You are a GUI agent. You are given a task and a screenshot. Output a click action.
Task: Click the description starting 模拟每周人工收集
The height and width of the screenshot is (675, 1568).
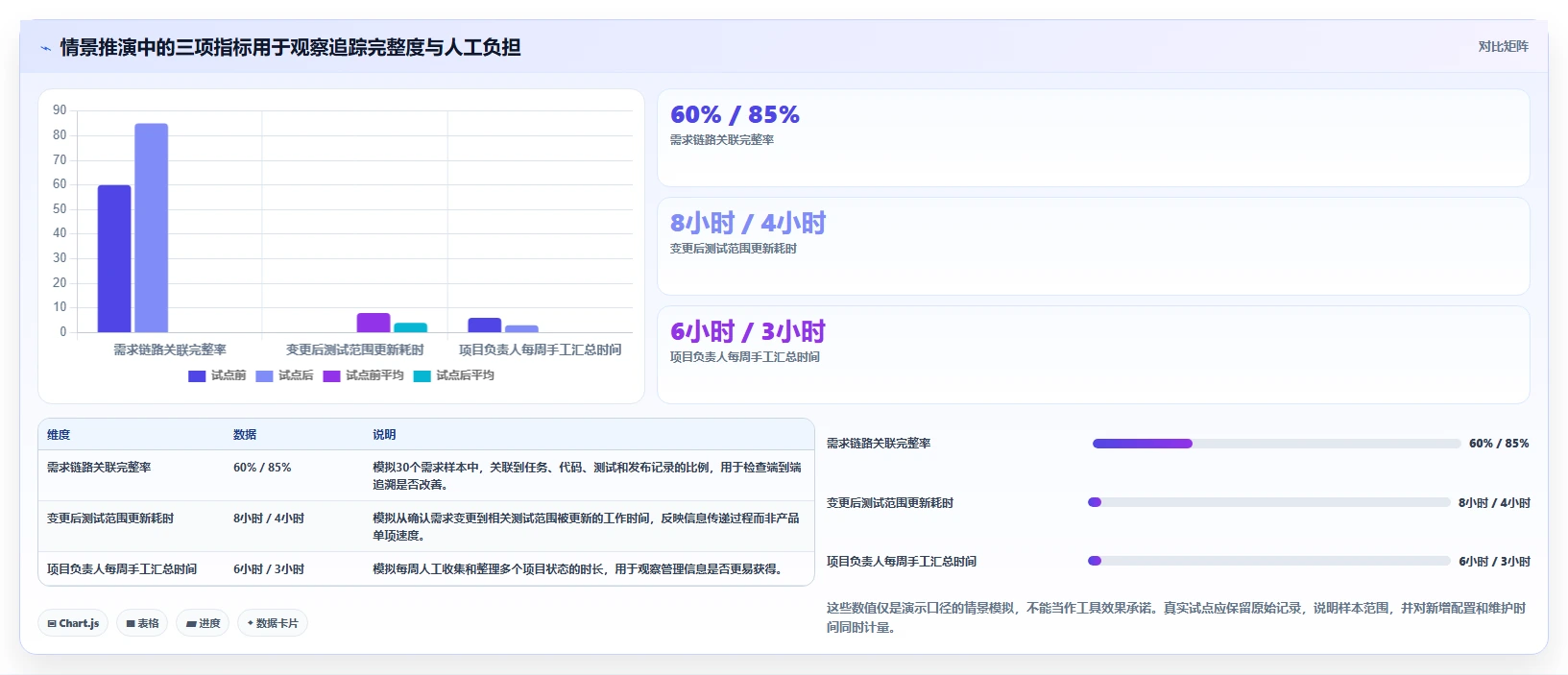577,569
